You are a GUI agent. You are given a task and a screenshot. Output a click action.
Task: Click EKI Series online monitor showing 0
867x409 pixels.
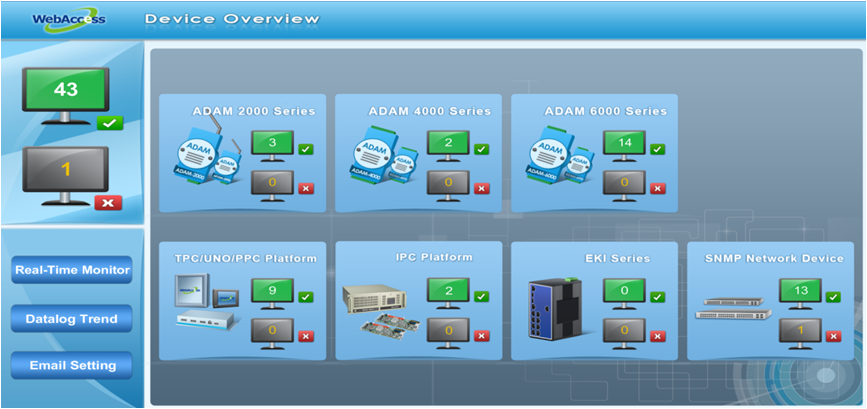point(624,294)
